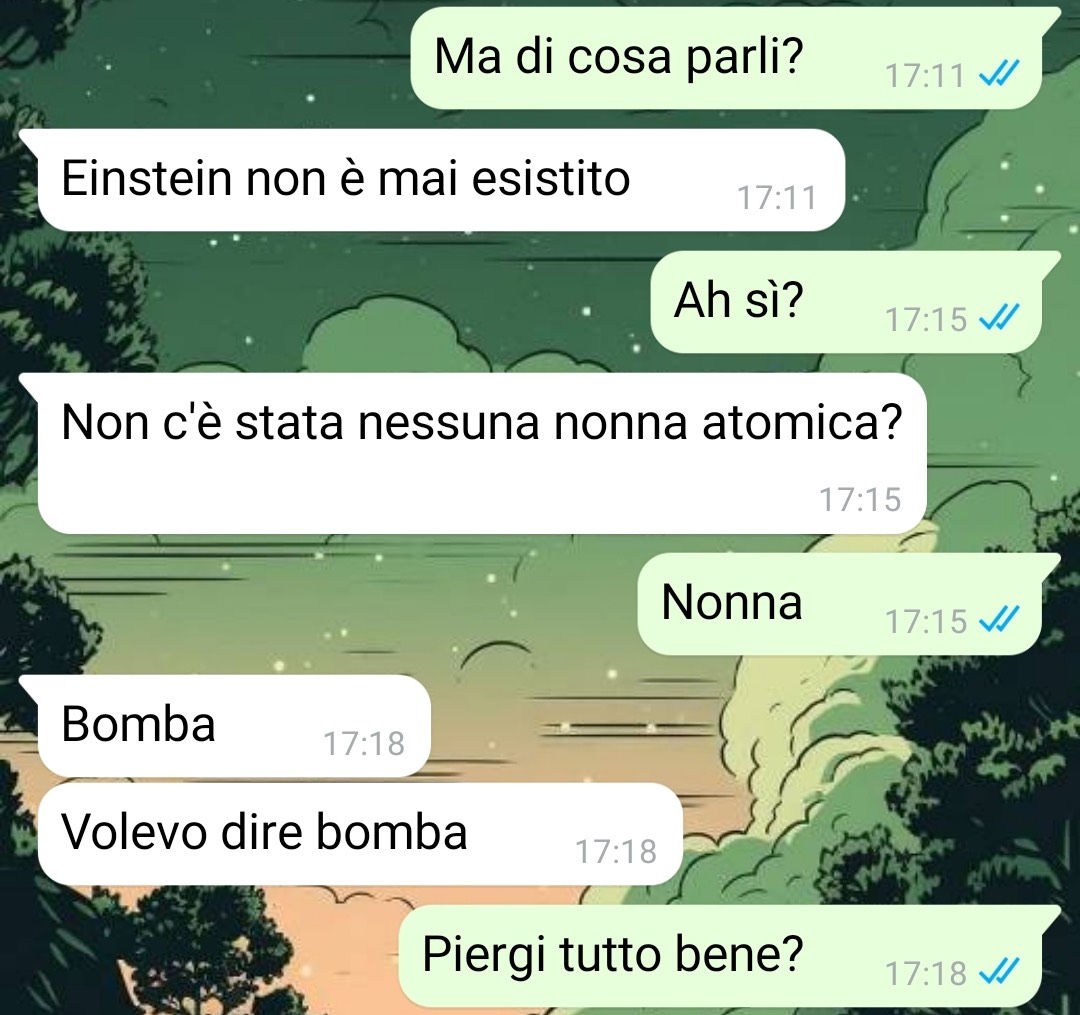Click the 17:15 timestamp under the nonna atomica message
This screenshot has width=1080, height=1015.
860,500
